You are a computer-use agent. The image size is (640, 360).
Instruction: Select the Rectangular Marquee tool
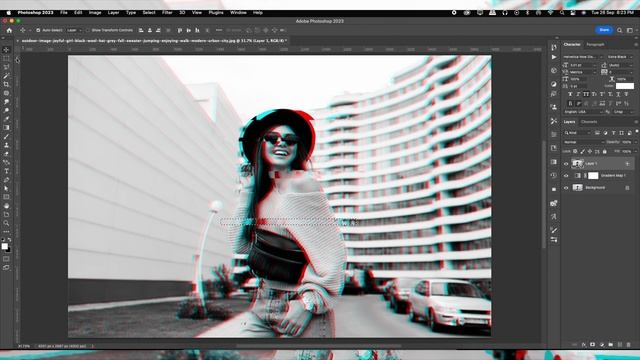[6, 58]
